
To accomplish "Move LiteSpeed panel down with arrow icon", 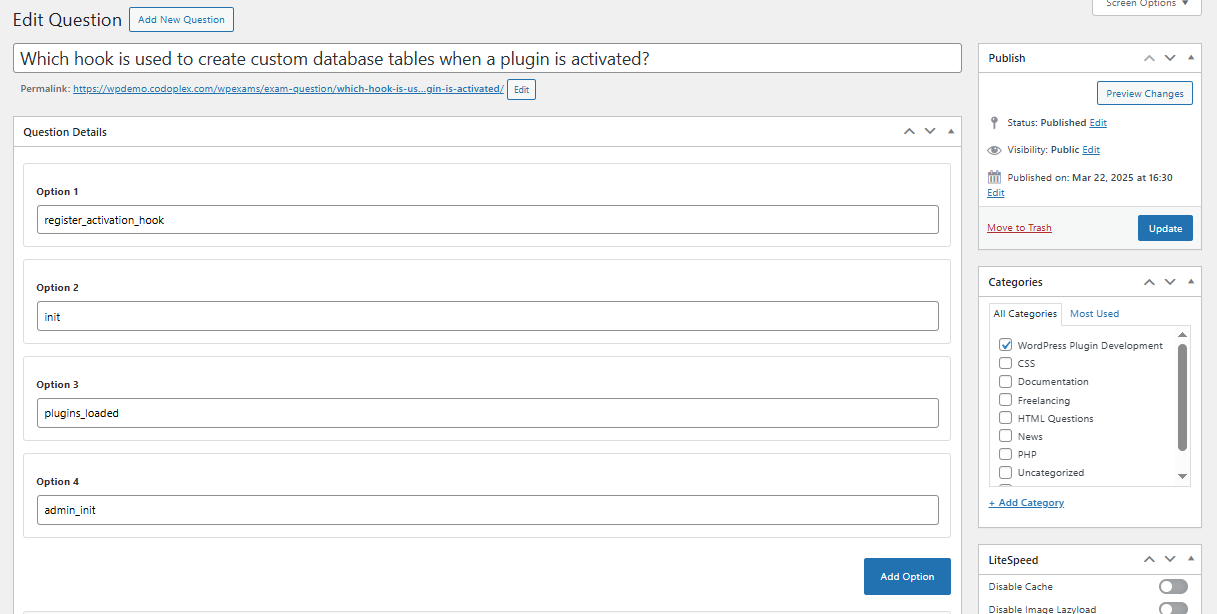I will coord(1170,560).
